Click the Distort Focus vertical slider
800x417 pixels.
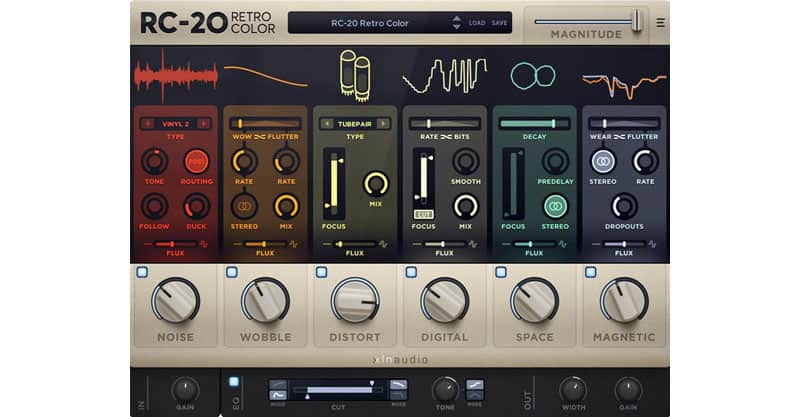click(x=334, y=184)
